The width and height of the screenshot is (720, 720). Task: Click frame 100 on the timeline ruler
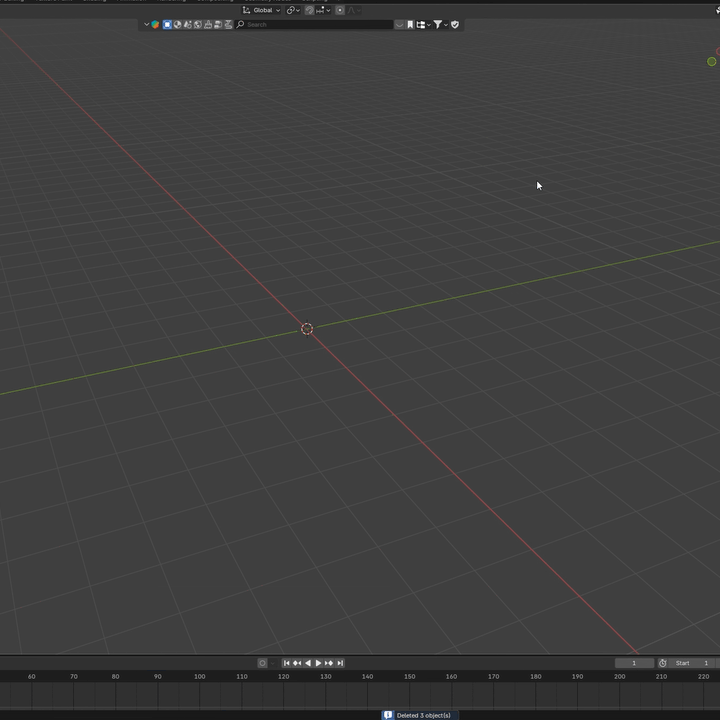coord(199,676)
